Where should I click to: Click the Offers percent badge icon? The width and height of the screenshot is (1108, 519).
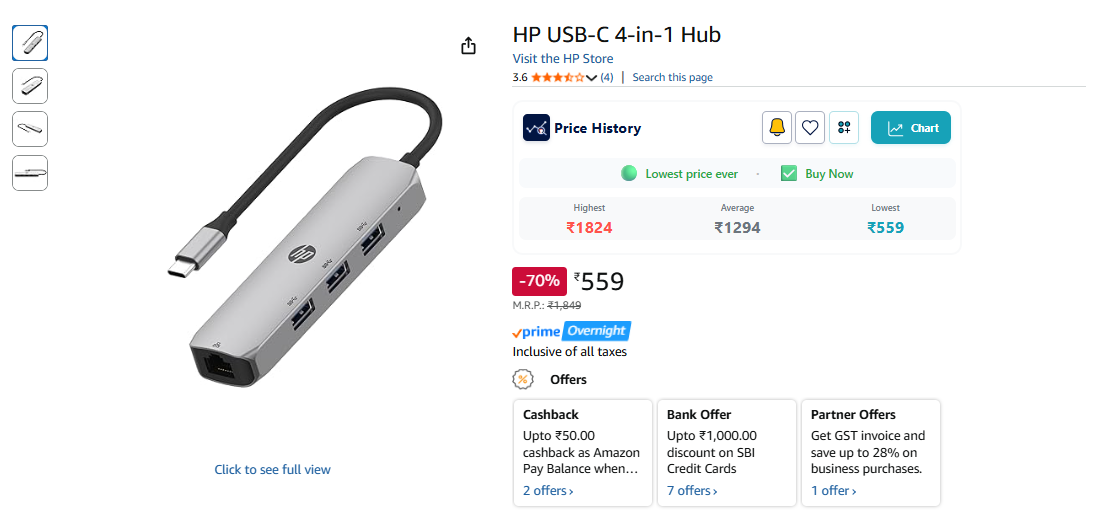(x=522, y=379)
